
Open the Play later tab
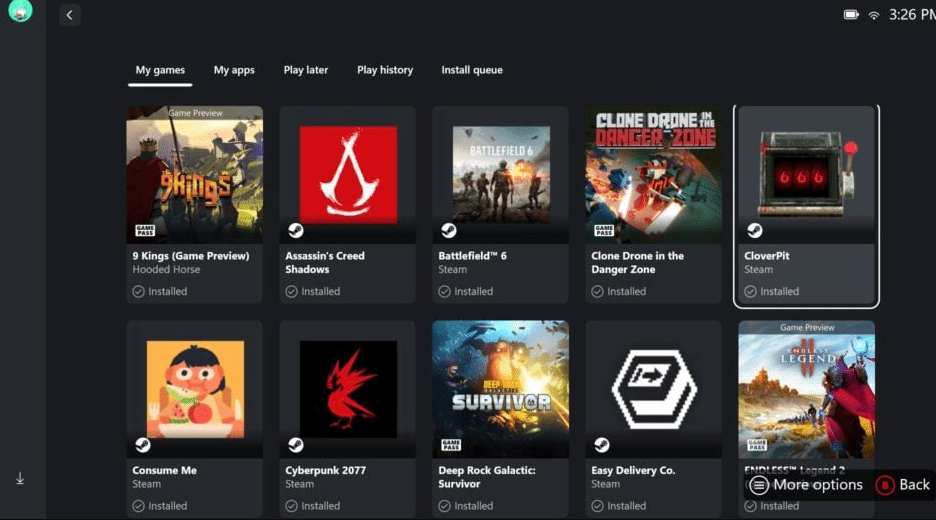pos(306,70)
